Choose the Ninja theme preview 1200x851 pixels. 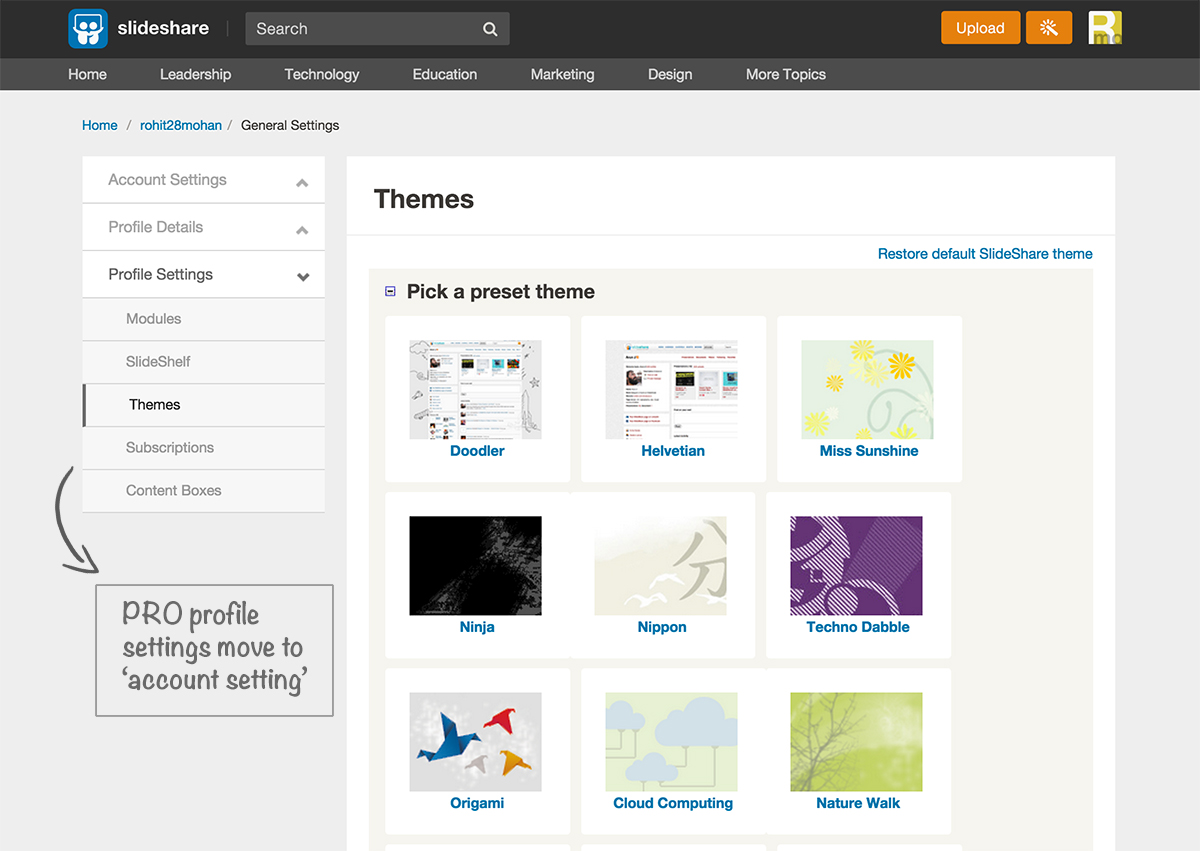pyautogui.click(x=476, y=565)
